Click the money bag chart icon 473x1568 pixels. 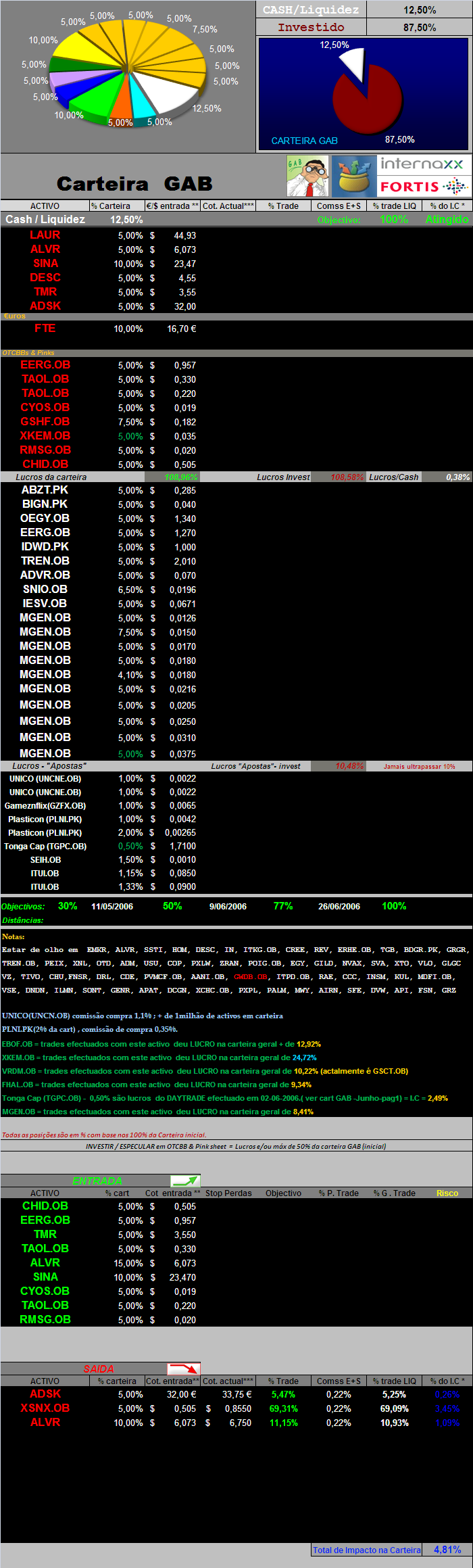tap(353, 176)
